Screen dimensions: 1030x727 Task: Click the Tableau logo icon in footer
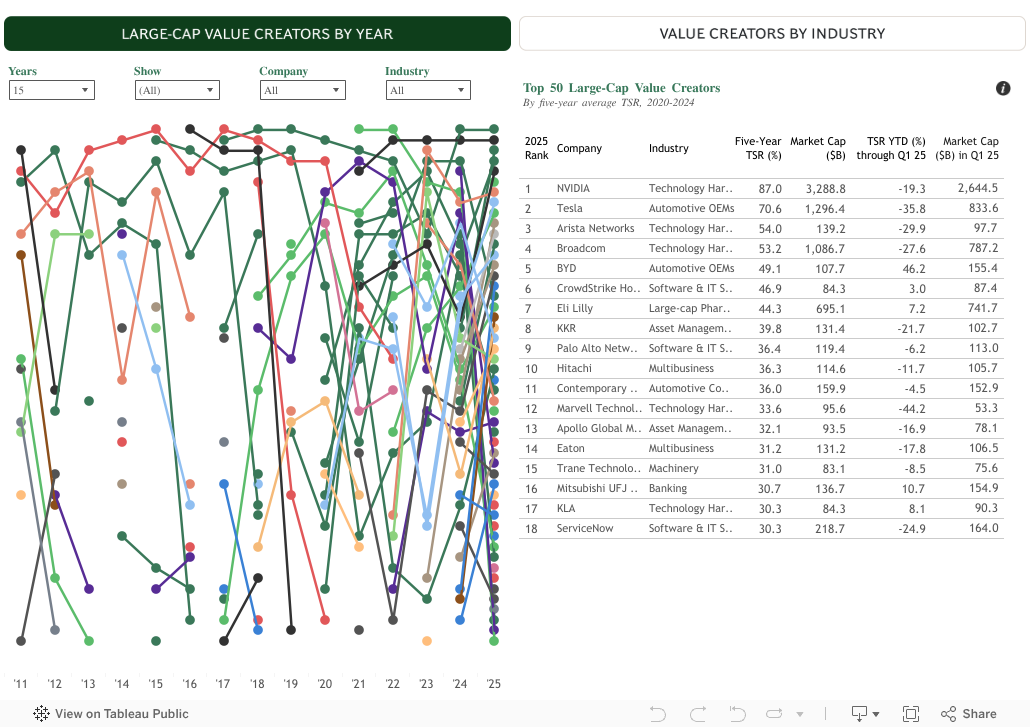pyautogui.click(x=41, y=713)
